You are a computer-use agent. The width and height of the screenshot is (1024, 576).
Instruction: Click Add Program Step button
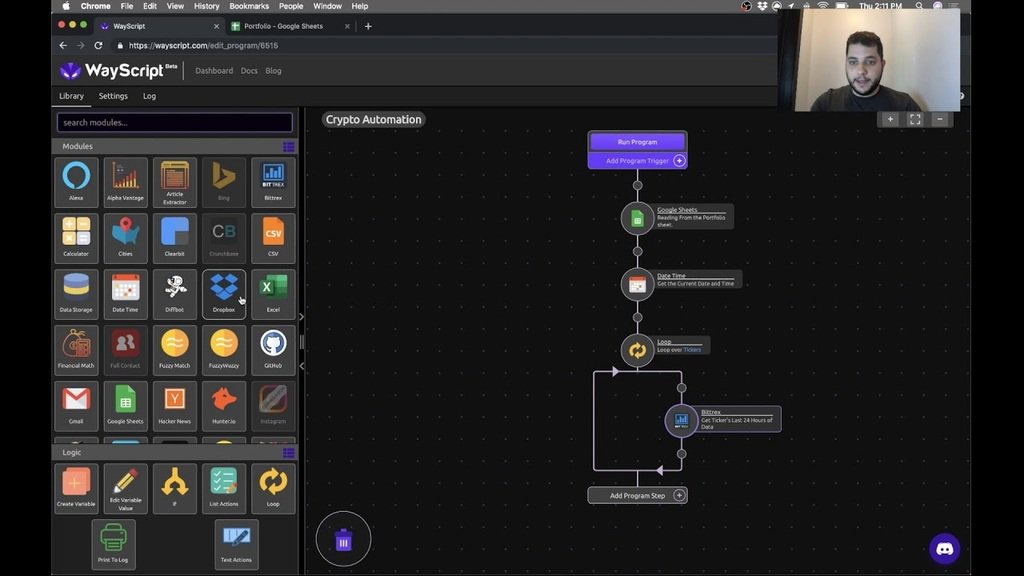(637, 496)
